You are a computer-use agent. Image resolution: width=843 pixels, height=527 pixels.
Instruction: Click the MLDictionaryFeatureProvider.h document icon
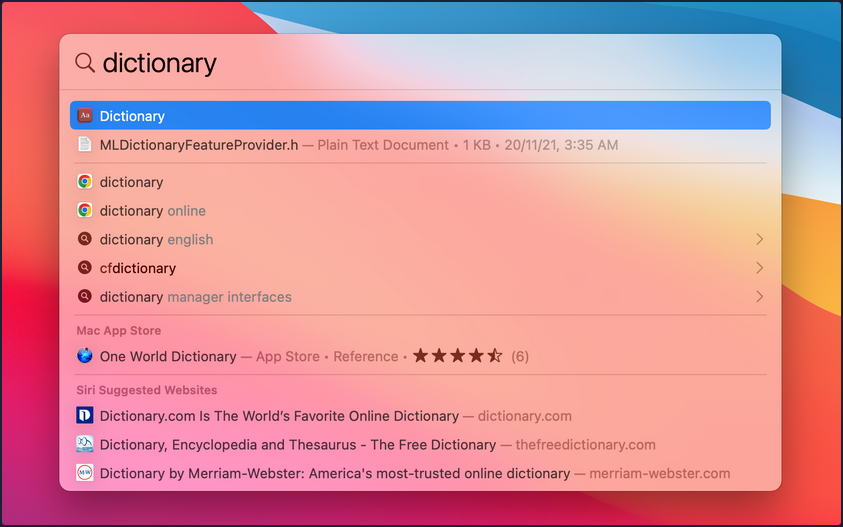click(84, 145)
